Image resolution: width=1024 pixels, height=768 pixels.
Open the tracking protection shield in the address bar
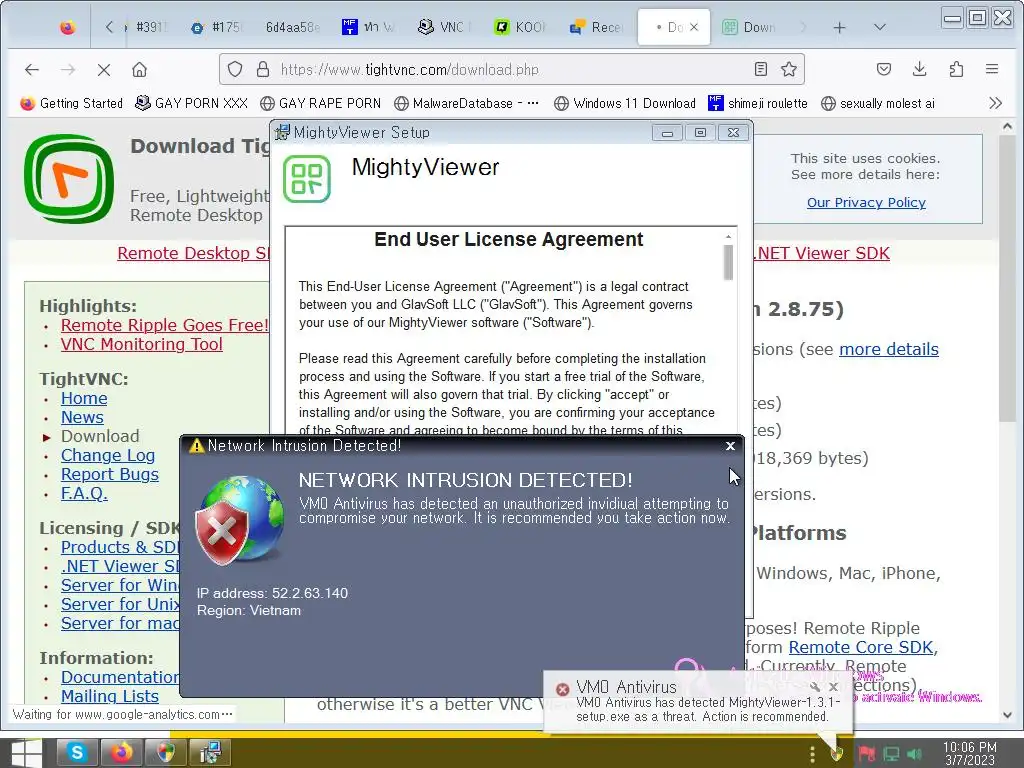235,69
